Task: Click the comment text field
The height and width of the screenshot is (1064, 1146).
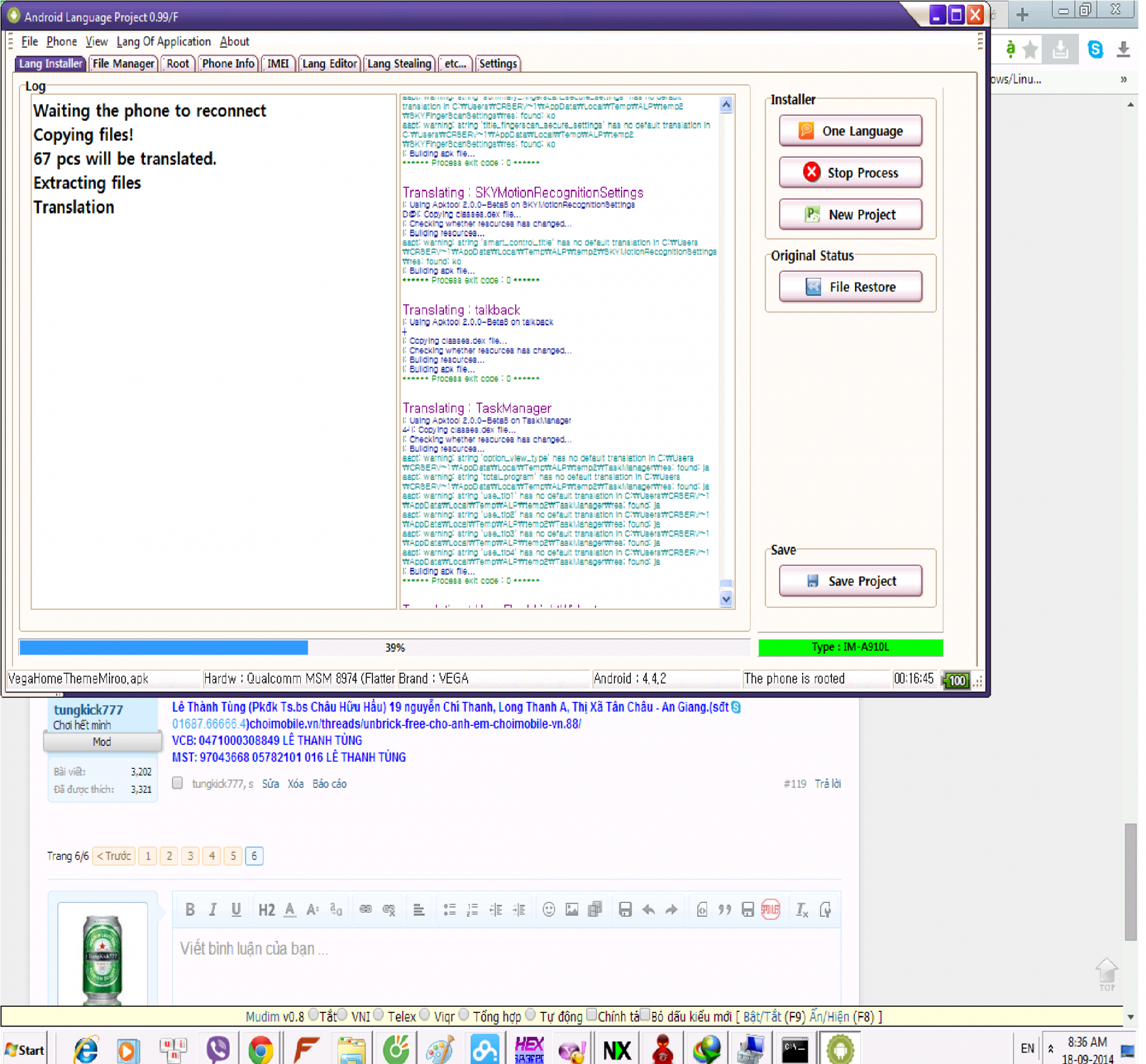Action: [x=506, y=967]
